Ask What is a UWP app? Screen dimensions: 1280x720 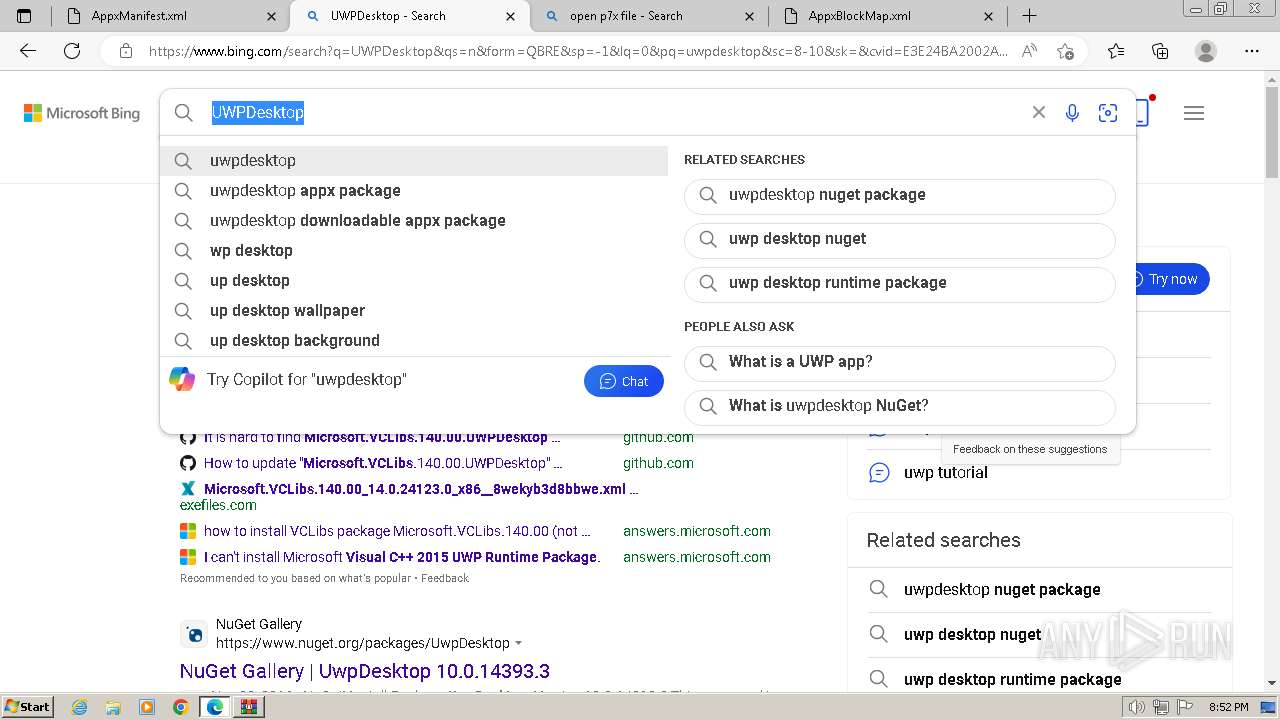pos(900,363)
